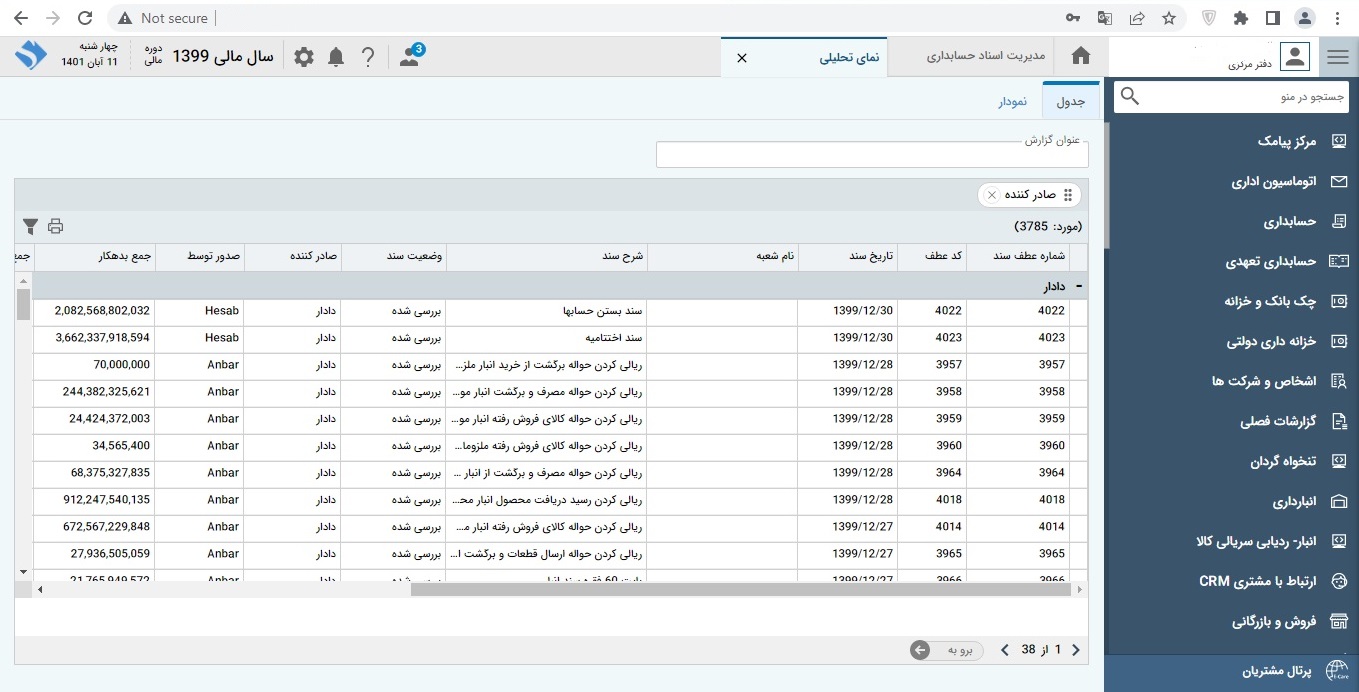Toggle the hamburger menu icon
Image resolution: width=1359 pixels, height=692 pixels.
1338,58
